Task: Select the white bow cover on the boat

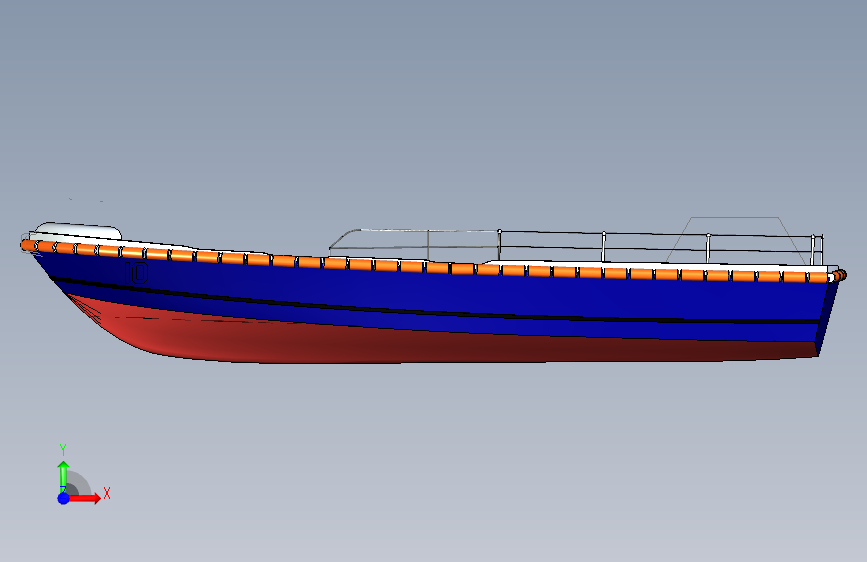Action: pos(77,231)
